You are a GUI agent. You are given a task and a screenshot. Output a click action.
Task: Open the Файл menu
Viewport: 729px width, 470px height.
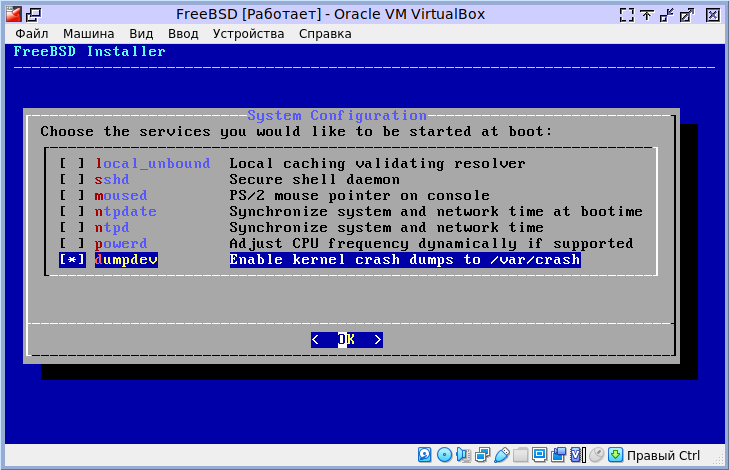tap(32, 34)
